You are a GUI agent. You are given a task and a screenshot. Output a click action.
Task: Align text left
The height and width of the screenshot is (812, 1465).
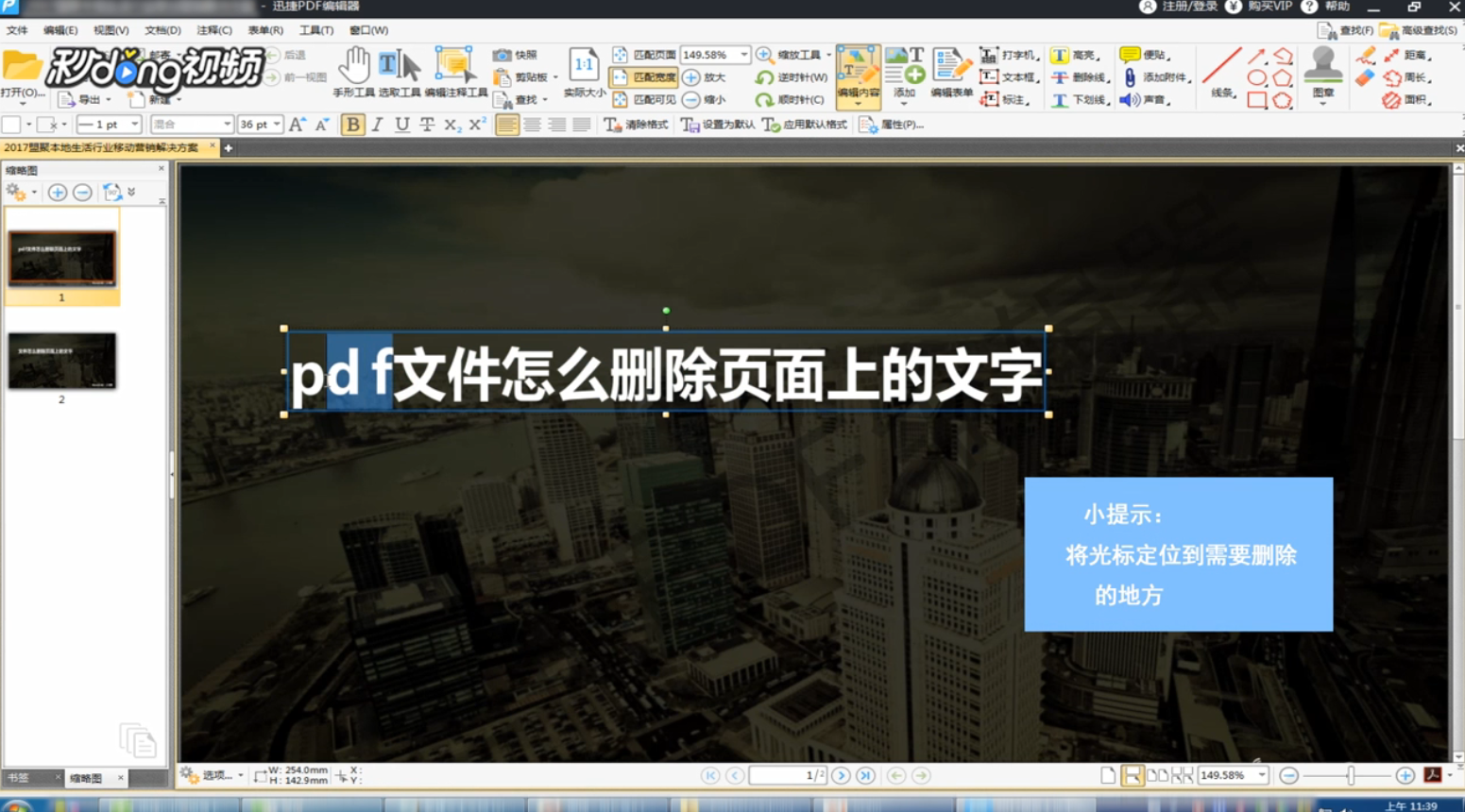point(507,125)
